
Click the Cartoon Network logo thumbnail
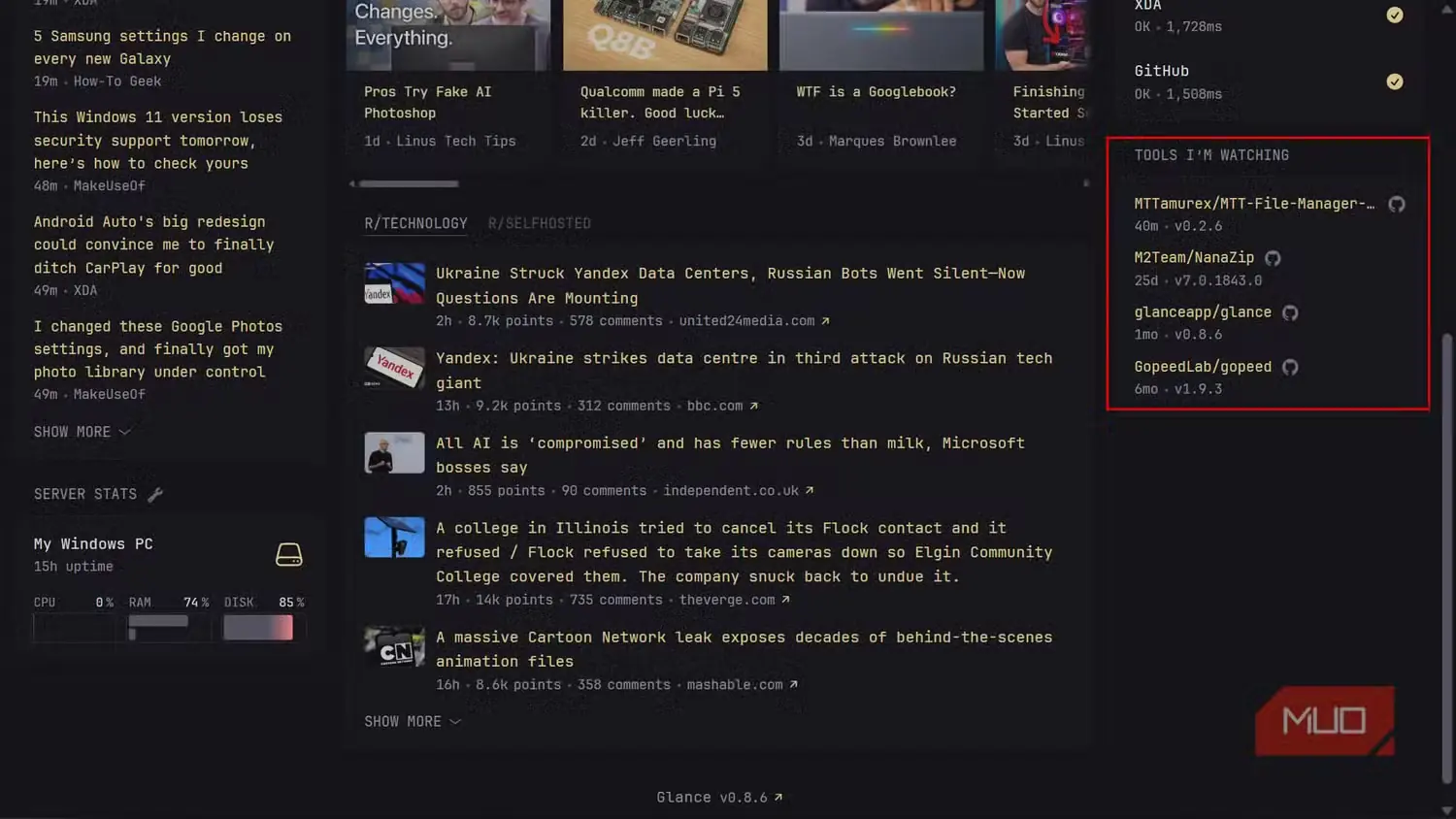pyautogui.click(x=394, y=647)
